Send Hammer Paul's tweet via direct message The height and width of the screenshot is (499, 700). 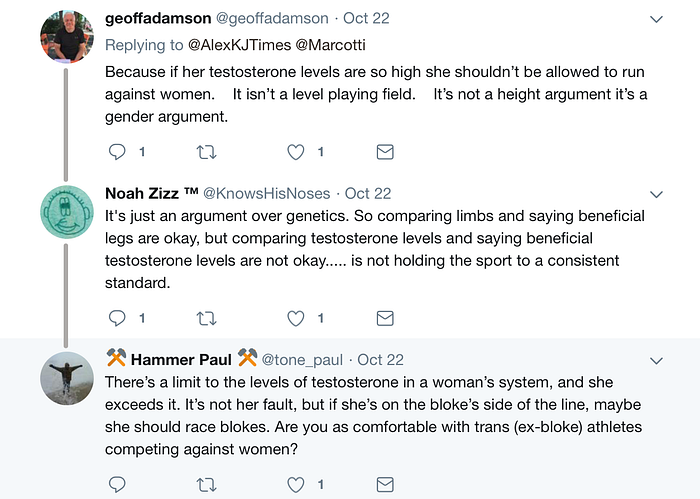(385, 484)
